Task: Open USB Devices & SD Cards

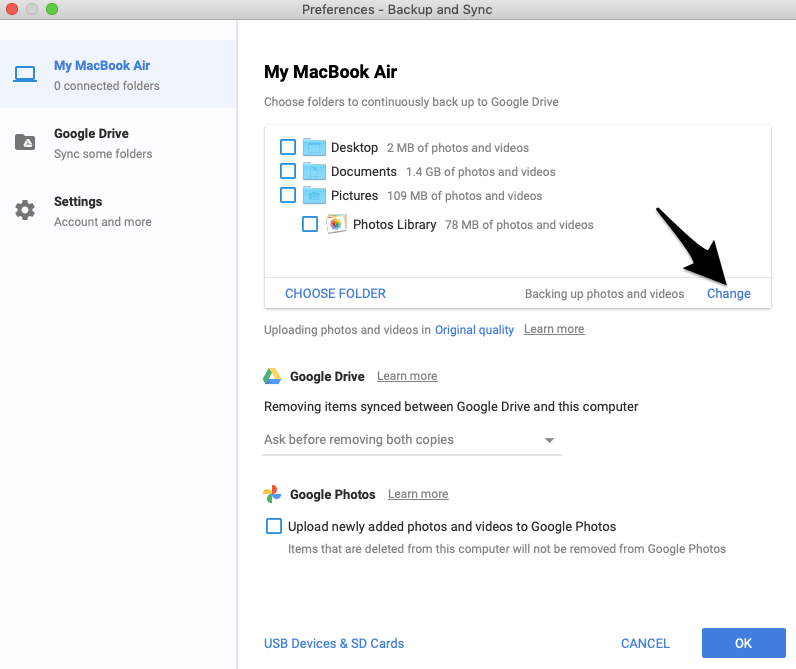Action: point(334,643)
